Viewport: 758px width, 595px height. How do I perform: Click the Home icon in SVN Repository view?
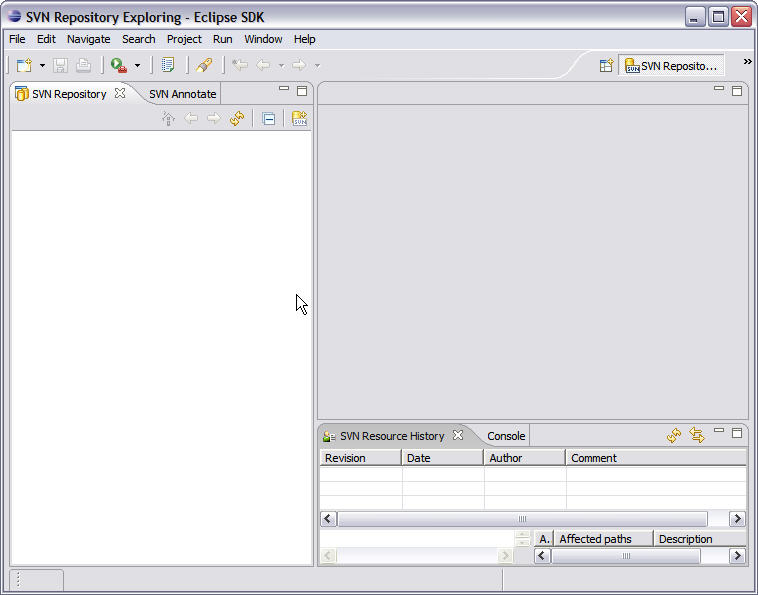pos(168,118)
